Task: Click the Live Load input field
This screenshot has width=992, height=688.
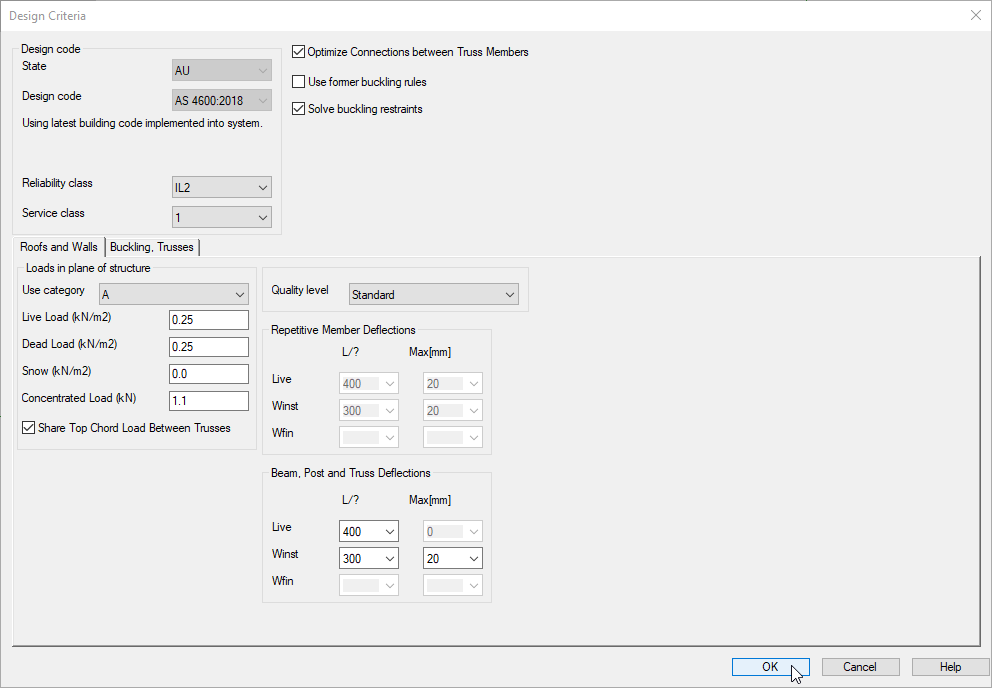Action: [208, 320]
